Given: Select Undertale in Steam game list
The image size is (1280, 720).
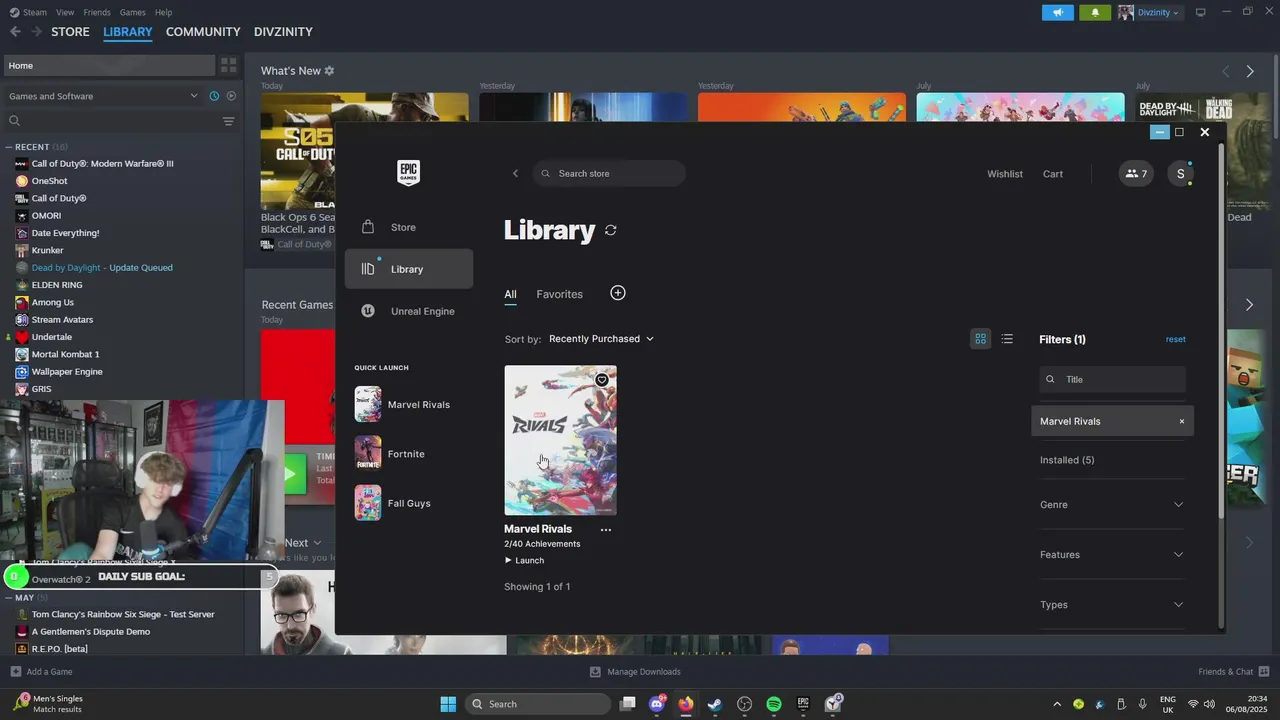Looking at the screenshot, I should click(x=51, y=337).
